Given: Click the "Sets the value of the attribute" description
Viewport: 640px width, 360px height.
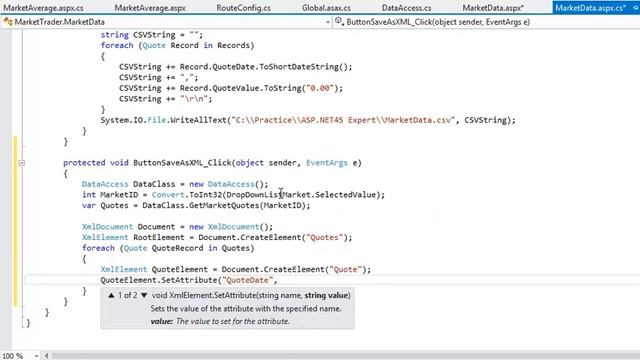Looking at the screenshot, I should coord(246,309).
